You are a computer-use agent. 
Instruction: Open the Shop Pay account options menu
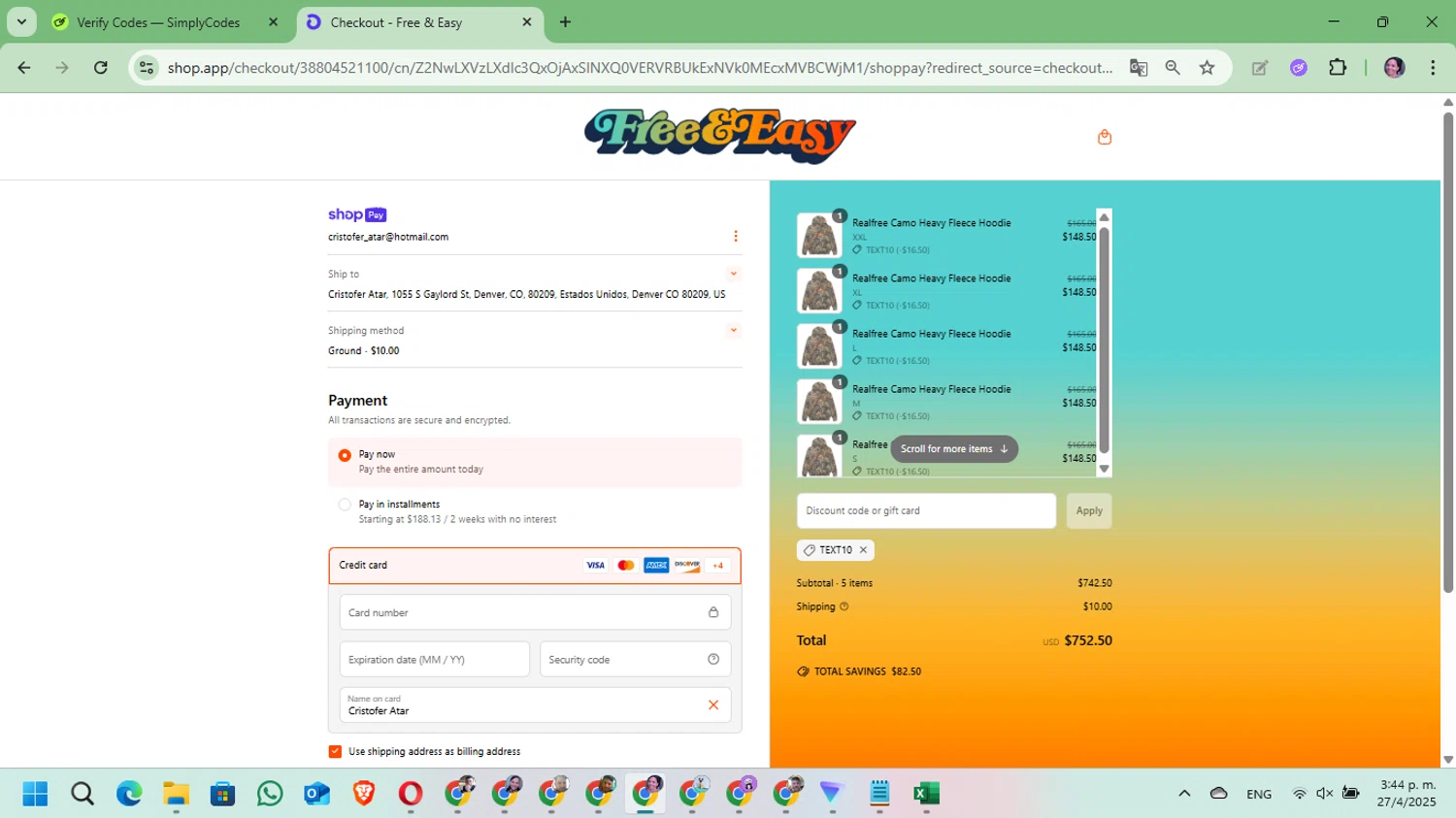click(x=735, y=236)
